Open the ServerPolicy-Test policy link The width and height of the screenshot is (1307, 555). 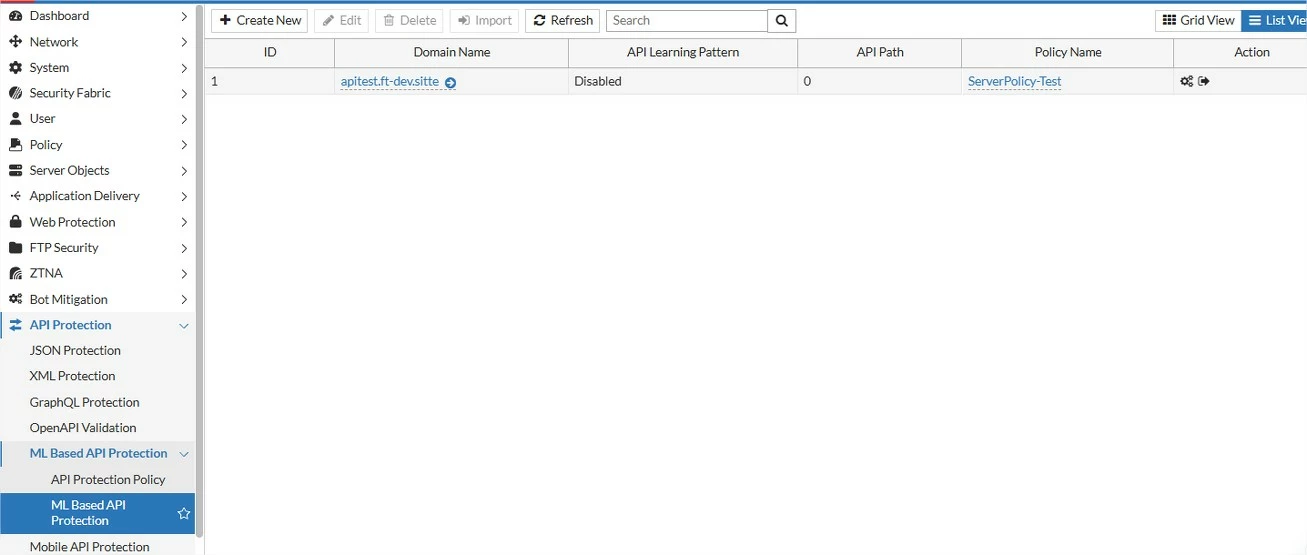[1015, 82]
